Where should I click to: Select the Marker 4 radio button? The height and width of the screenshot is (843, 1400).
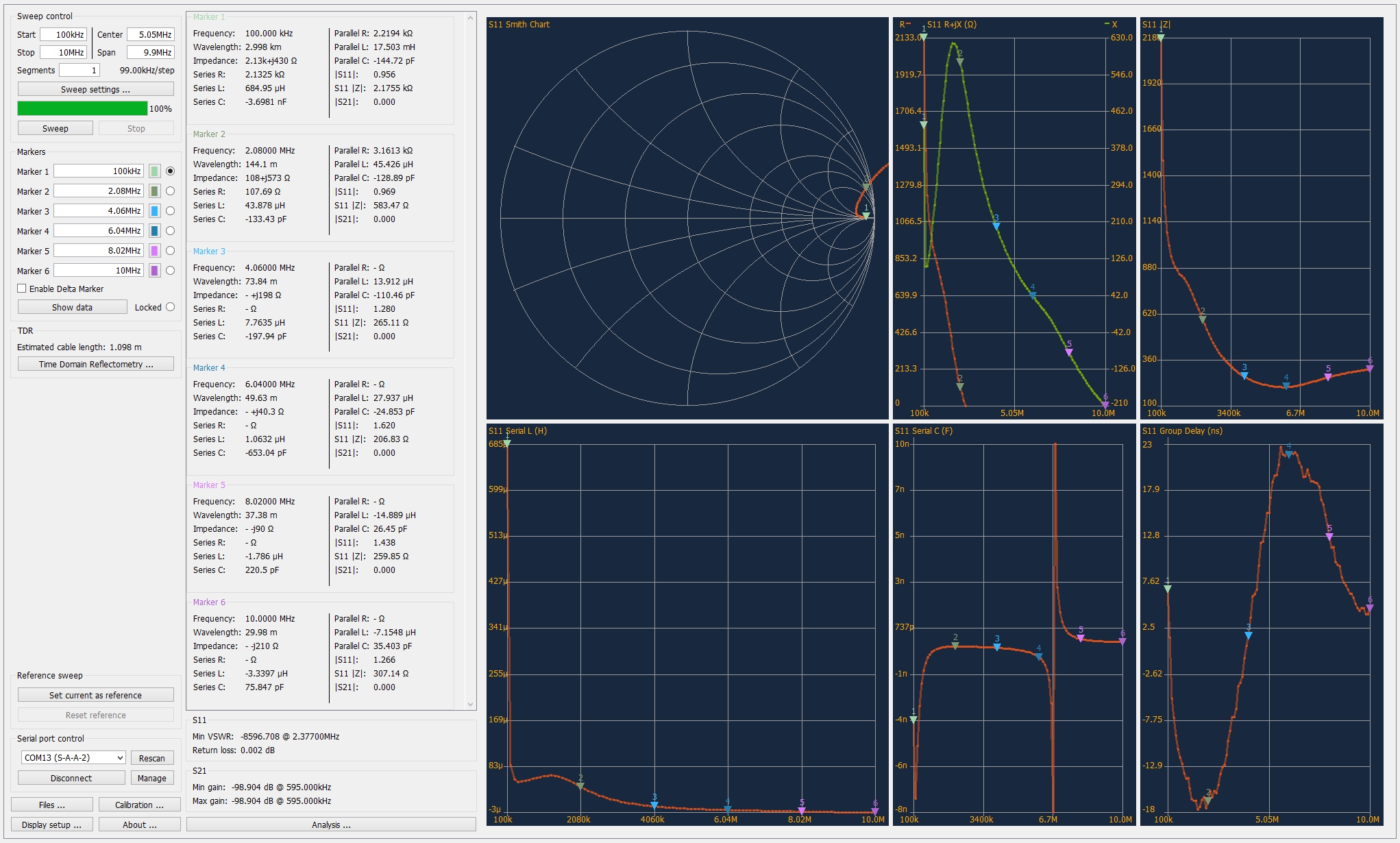pos(170,231)
